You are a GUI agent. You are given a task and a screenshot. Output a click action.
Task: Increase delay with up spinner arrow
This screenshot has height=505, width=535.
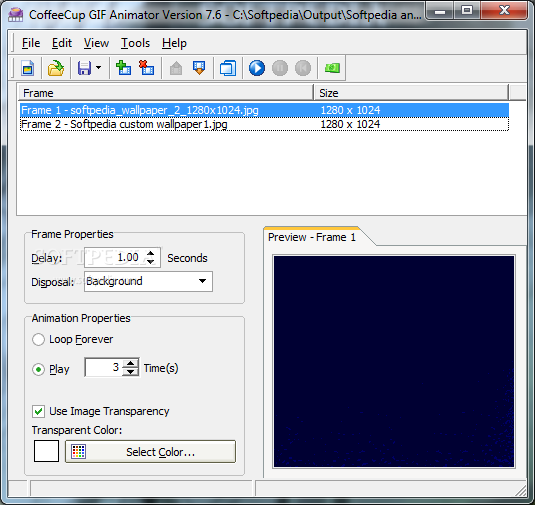click(x=151, y=253)
